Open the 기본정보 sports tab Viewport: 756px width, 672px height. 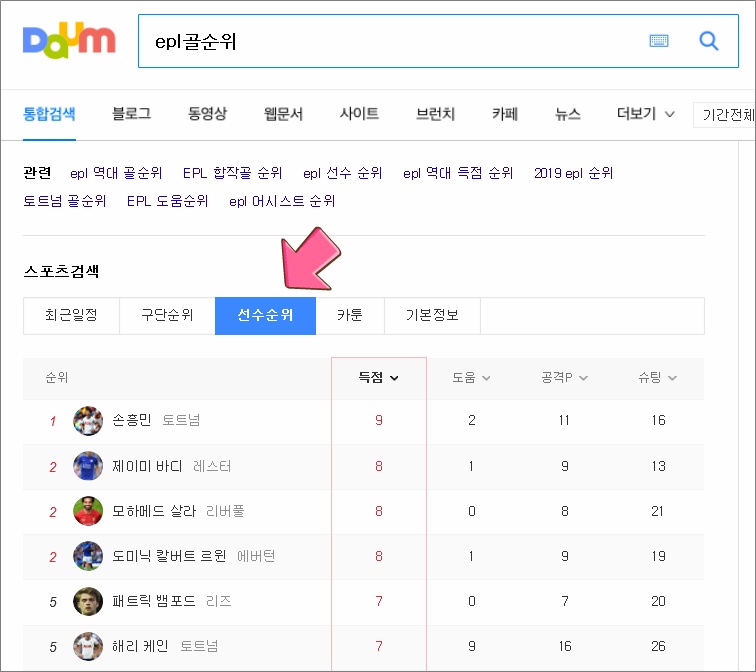pos(432,316)
